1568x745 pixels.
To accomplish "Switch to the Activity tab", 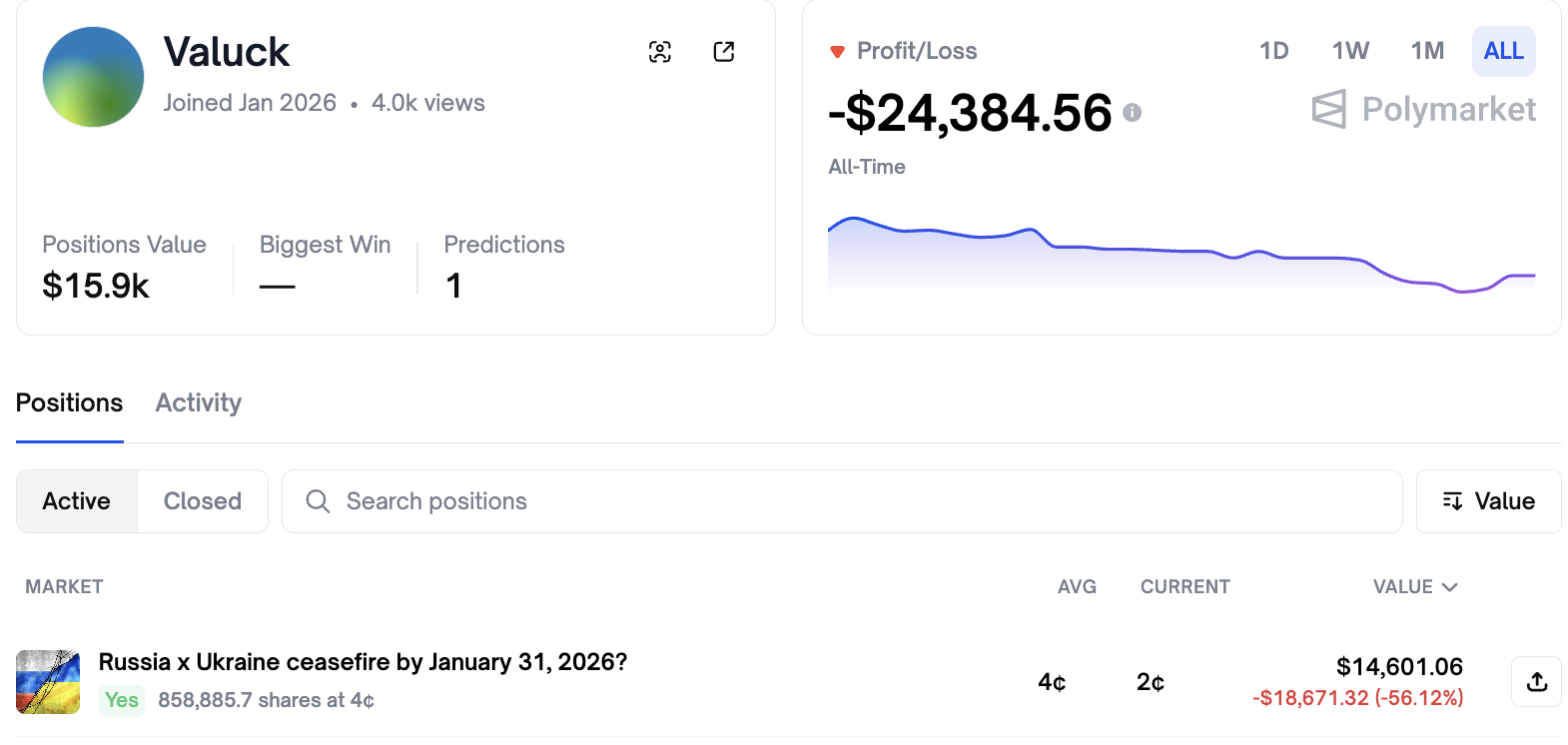I will [x=199, y=402].
